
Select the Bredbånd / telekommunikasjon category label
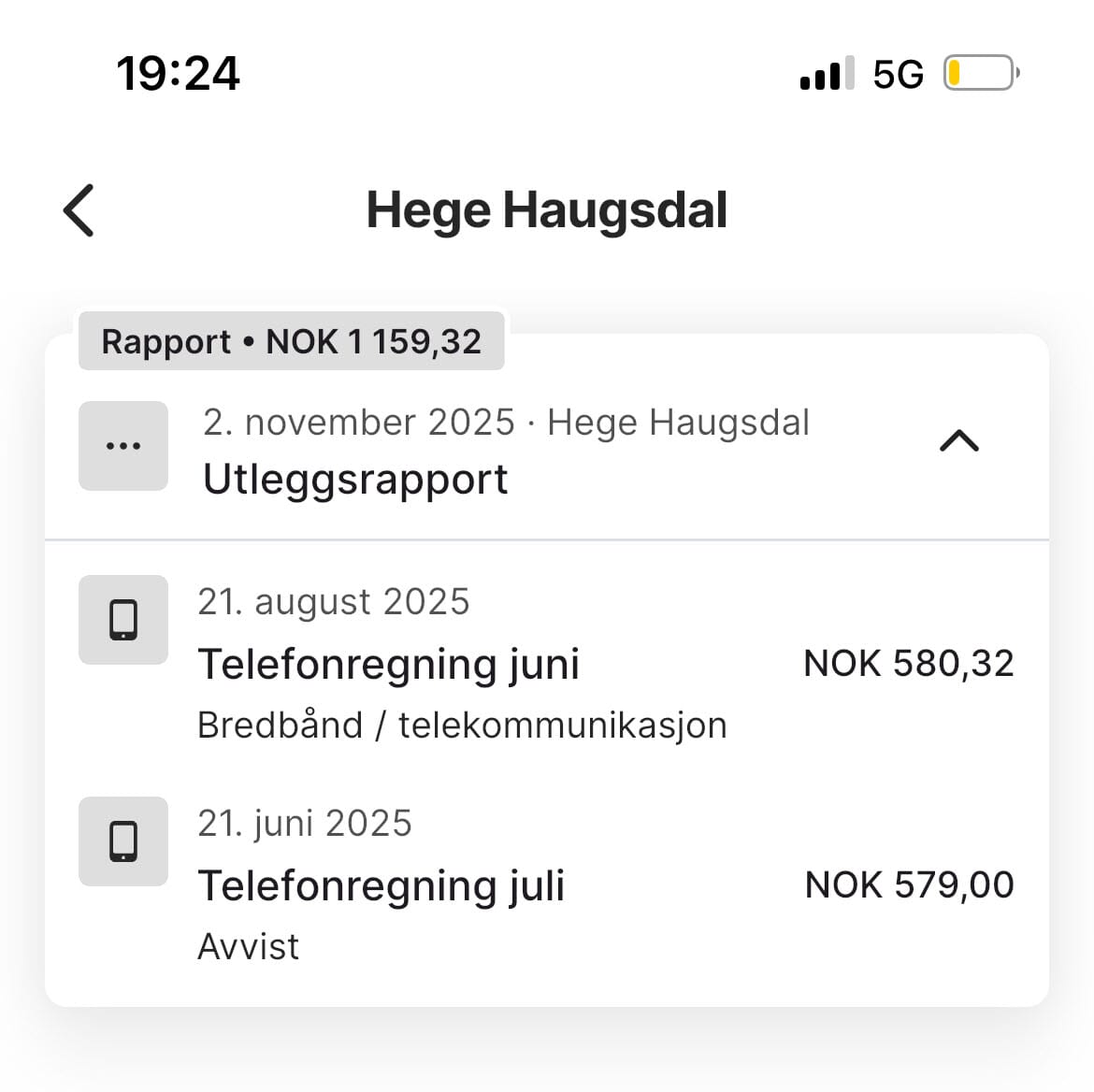[x=463, y=725]
